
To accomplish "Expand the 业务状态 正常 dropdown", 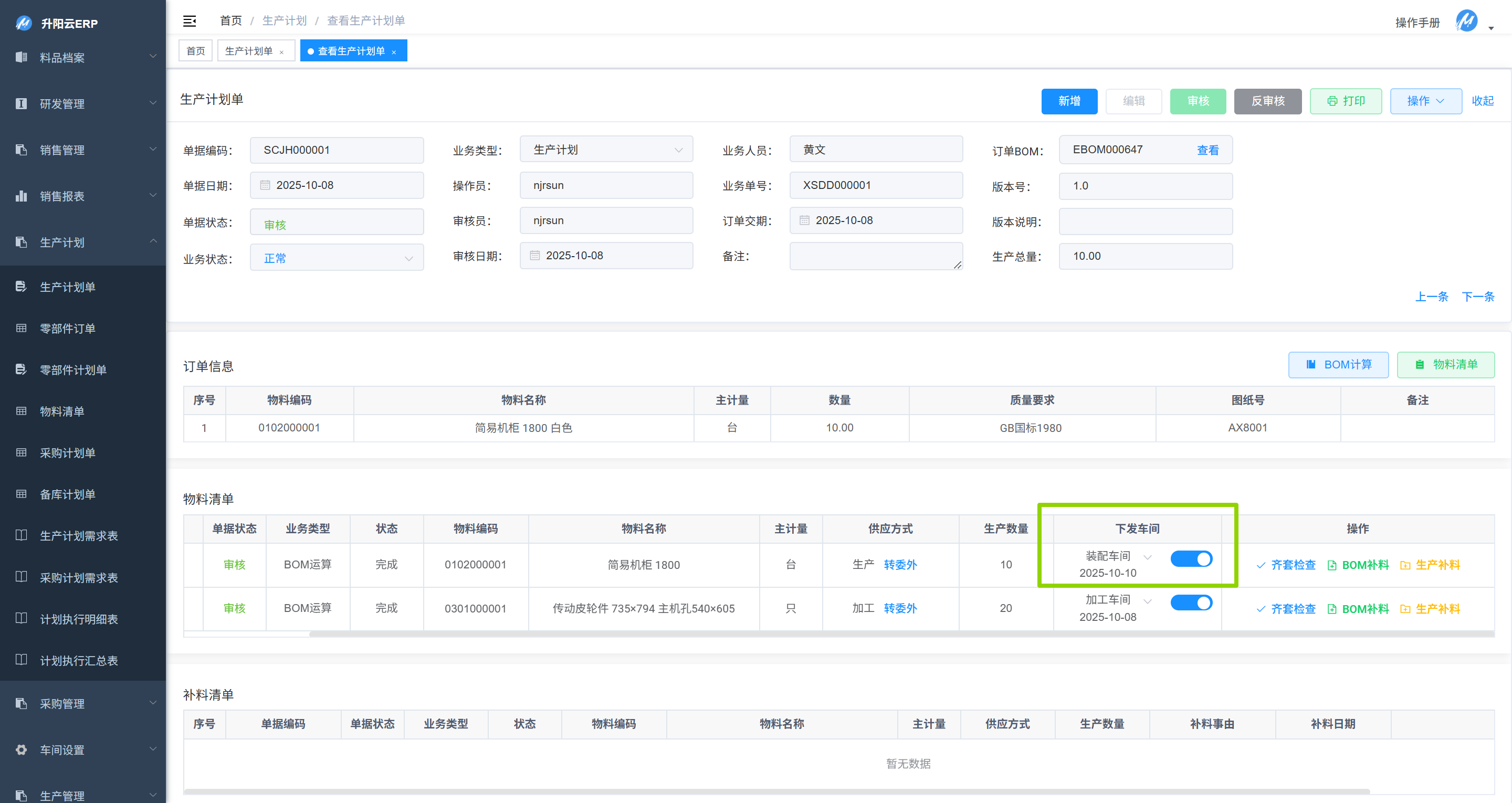I will 337,257.
